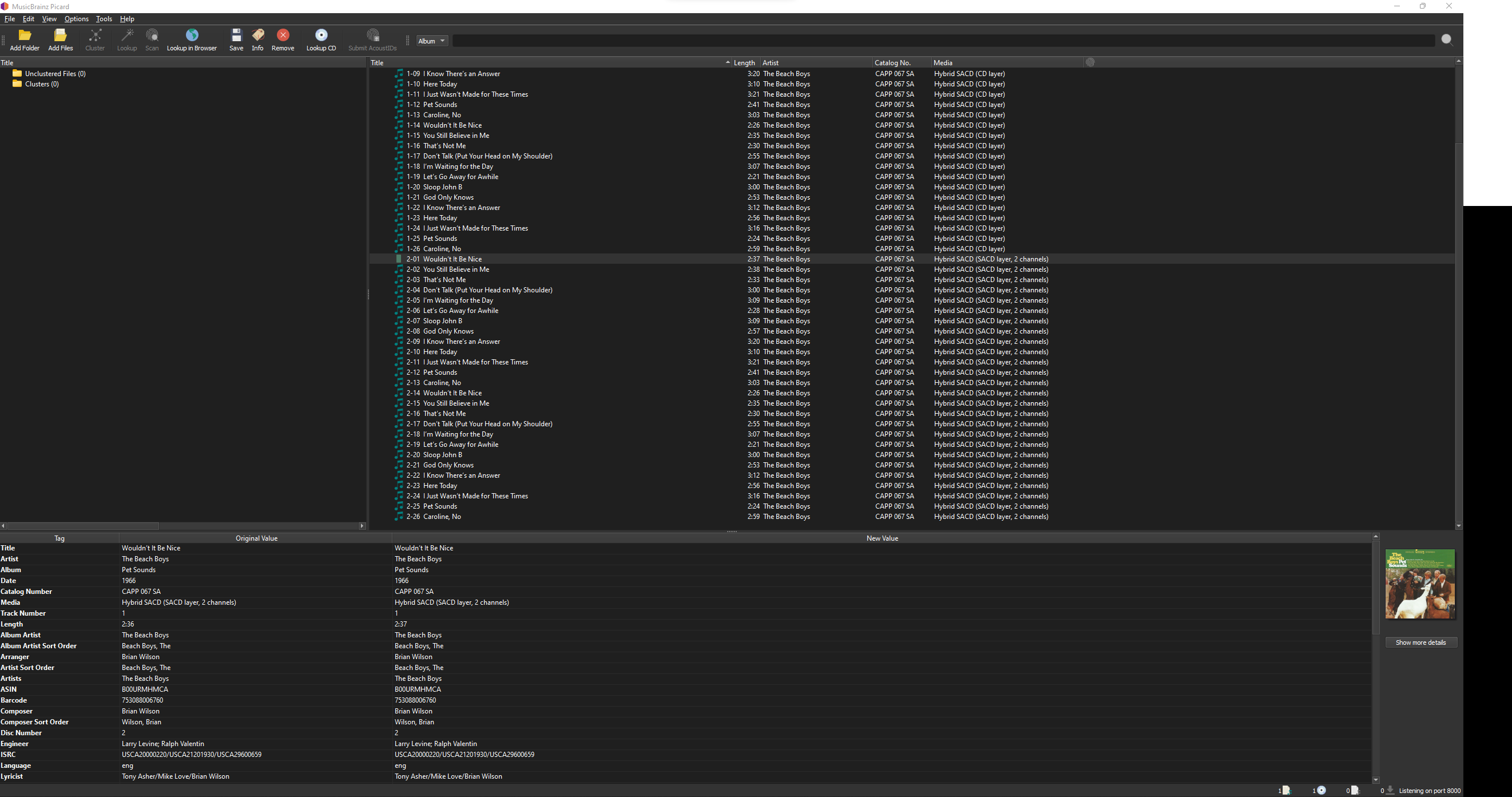This screenshot has width=1512, height=797.
Task: Click the Add Folder toolbar icon
Action: (25, 35)
